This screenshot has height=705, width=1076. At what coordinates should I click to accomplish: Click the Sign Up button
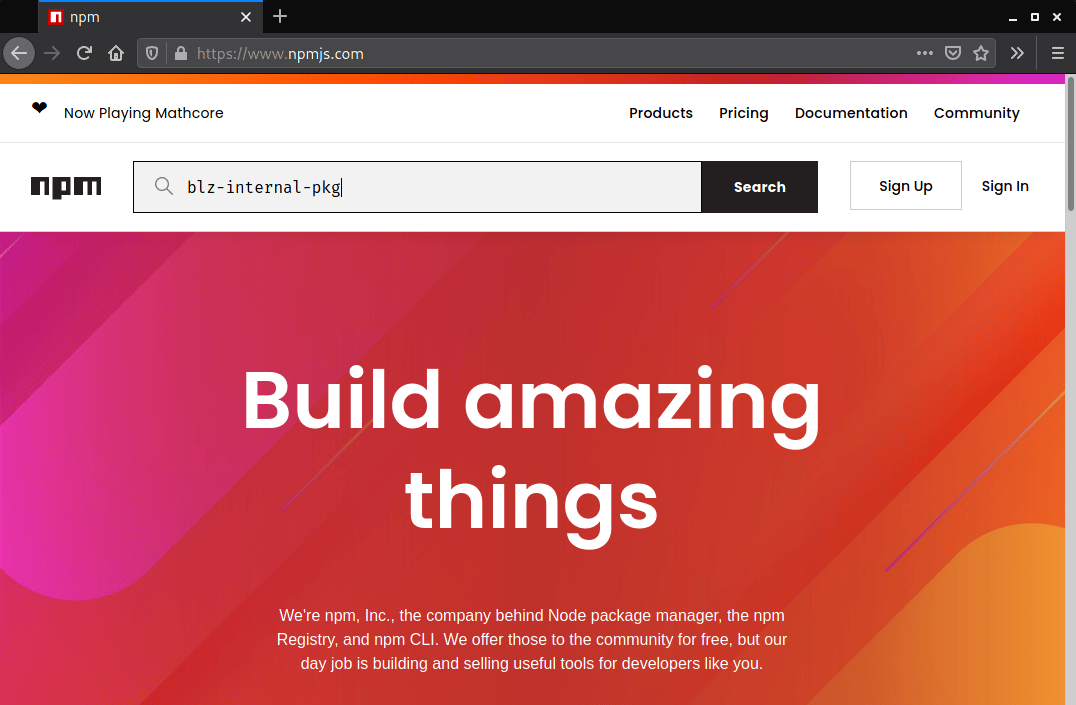(906, 186)
